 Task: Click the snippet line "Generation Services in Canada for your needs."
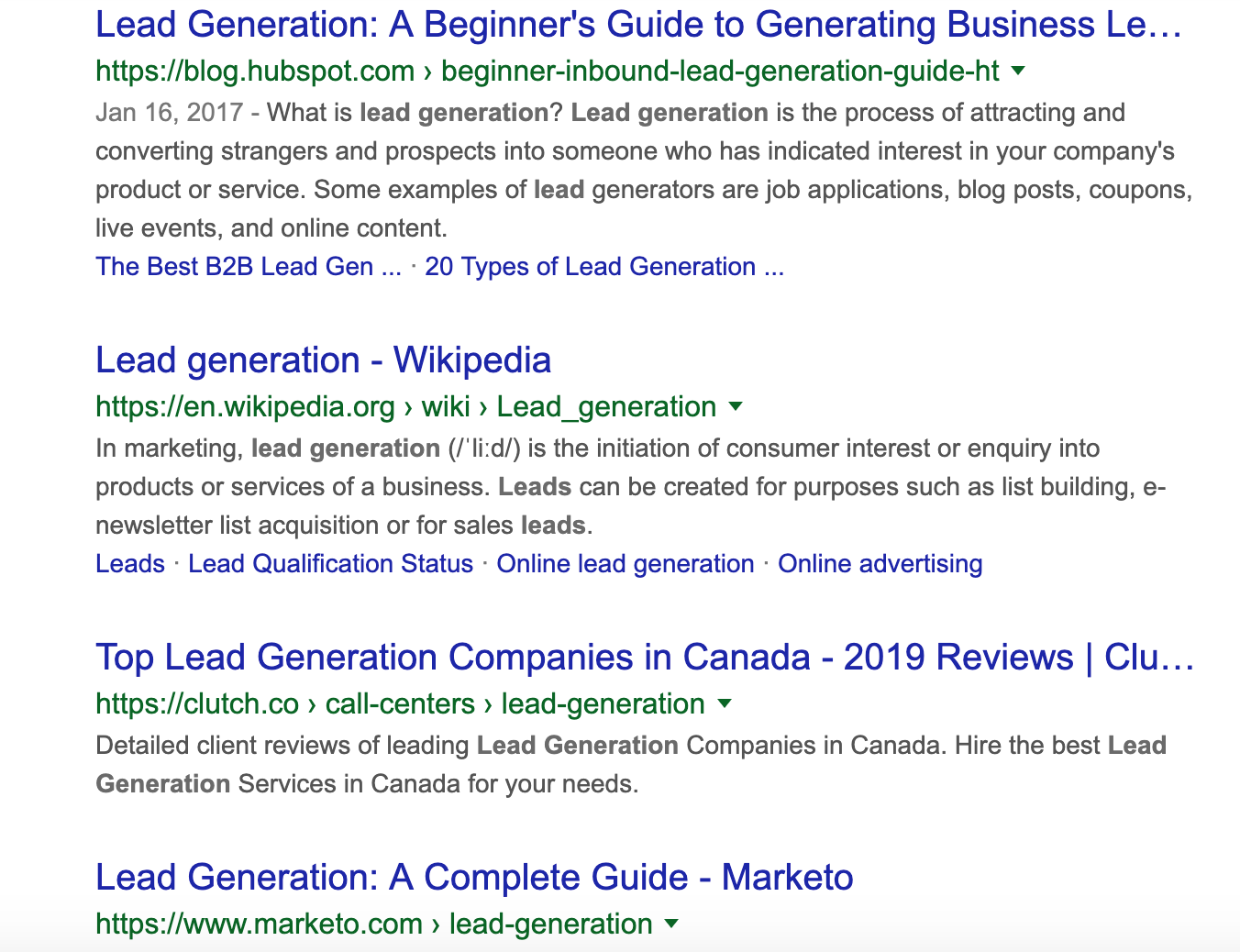coord(367,784)
